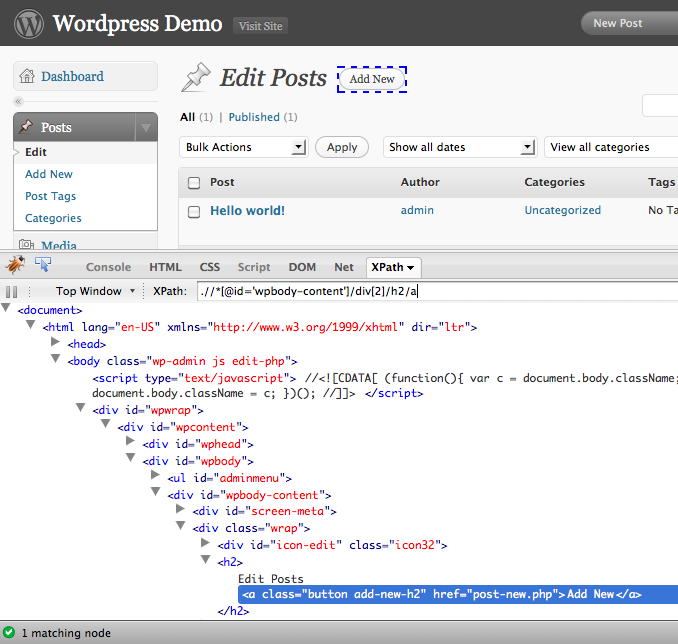Expand the screen-meta div node

coord(181,509)
